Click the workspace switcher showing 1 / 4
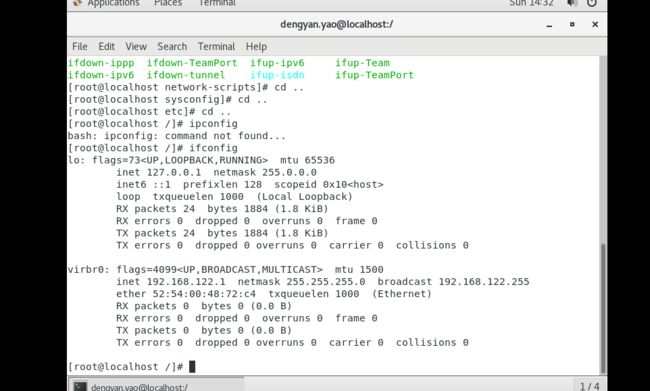650x391 pixels. click(x=589, y=386)
